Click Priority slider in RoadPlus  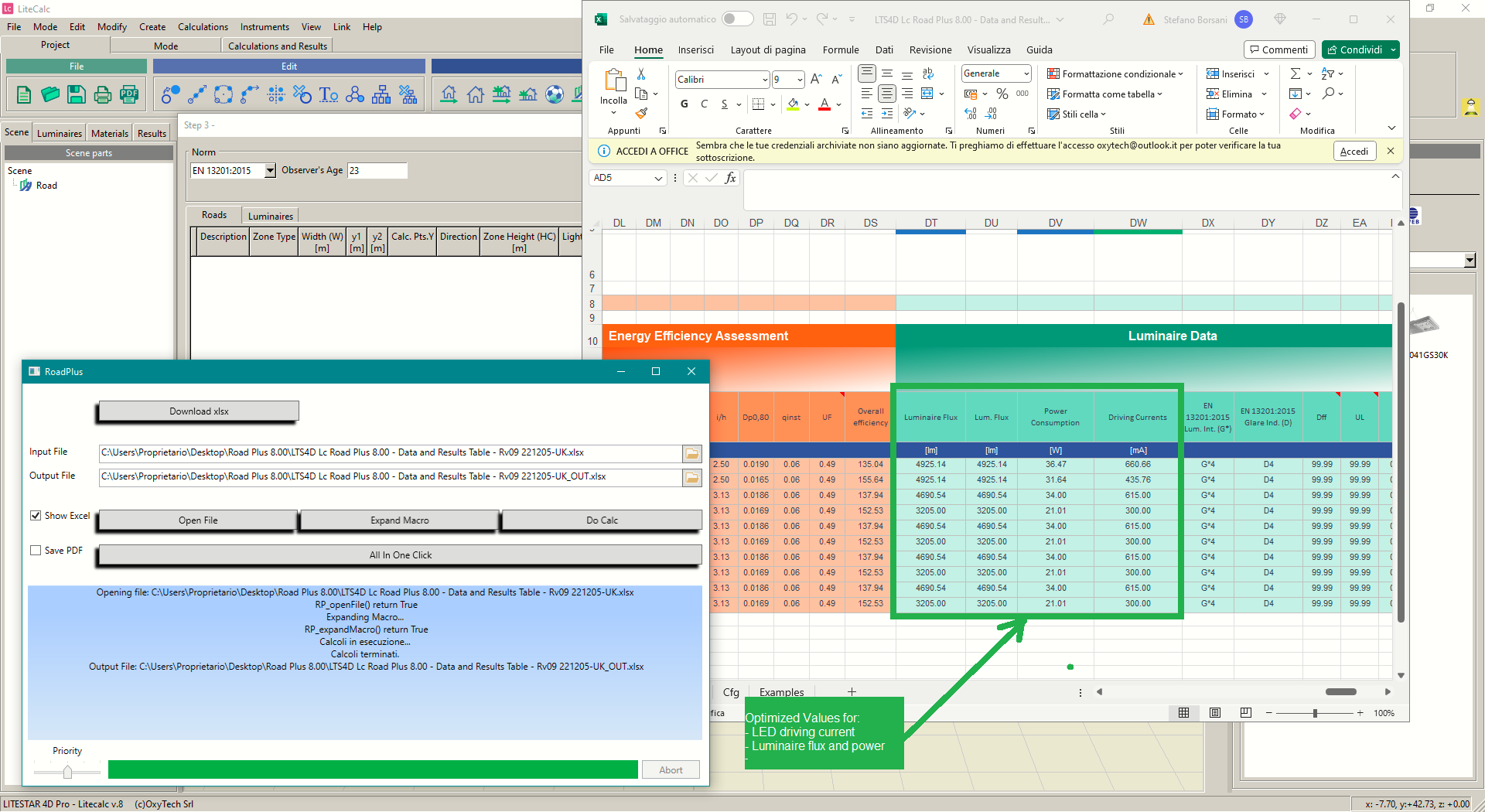pyautogui.click(x=67, y=771)
